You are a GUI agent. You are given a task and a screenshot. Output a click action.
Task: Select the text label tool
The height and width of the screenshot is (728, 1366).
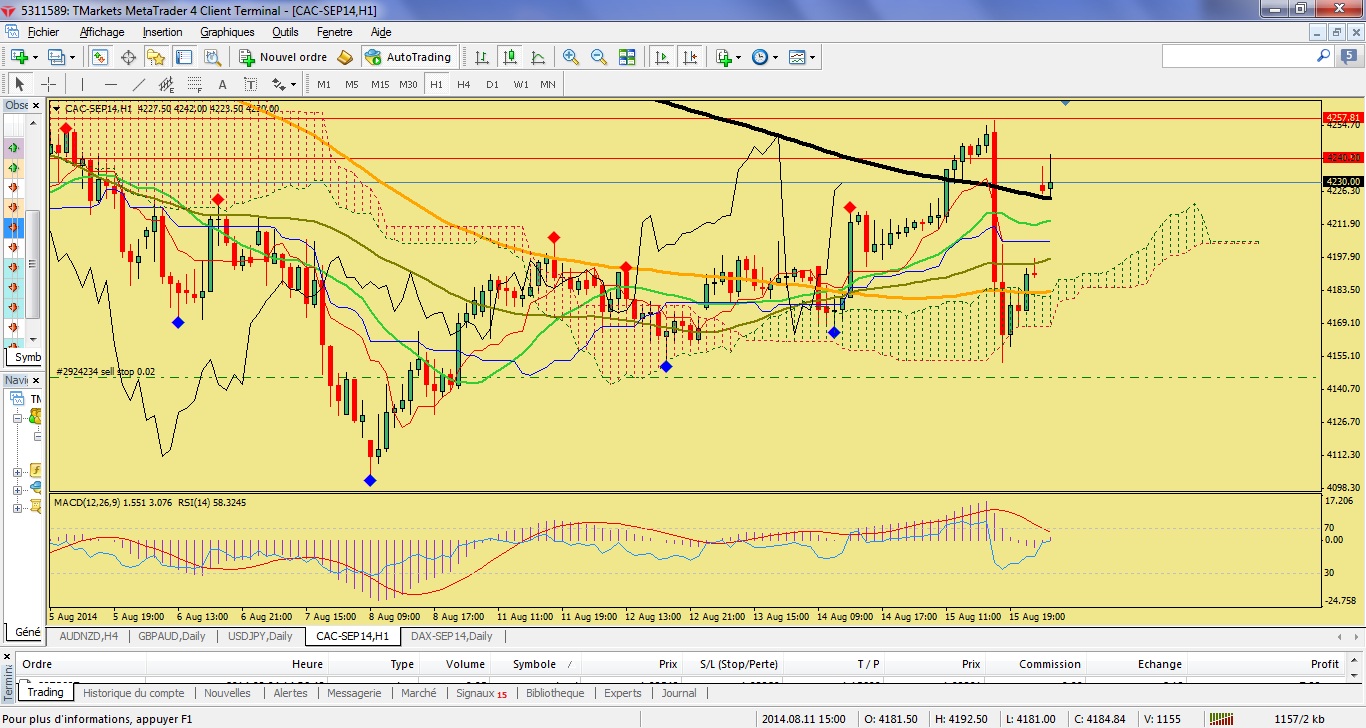(250, 84)
